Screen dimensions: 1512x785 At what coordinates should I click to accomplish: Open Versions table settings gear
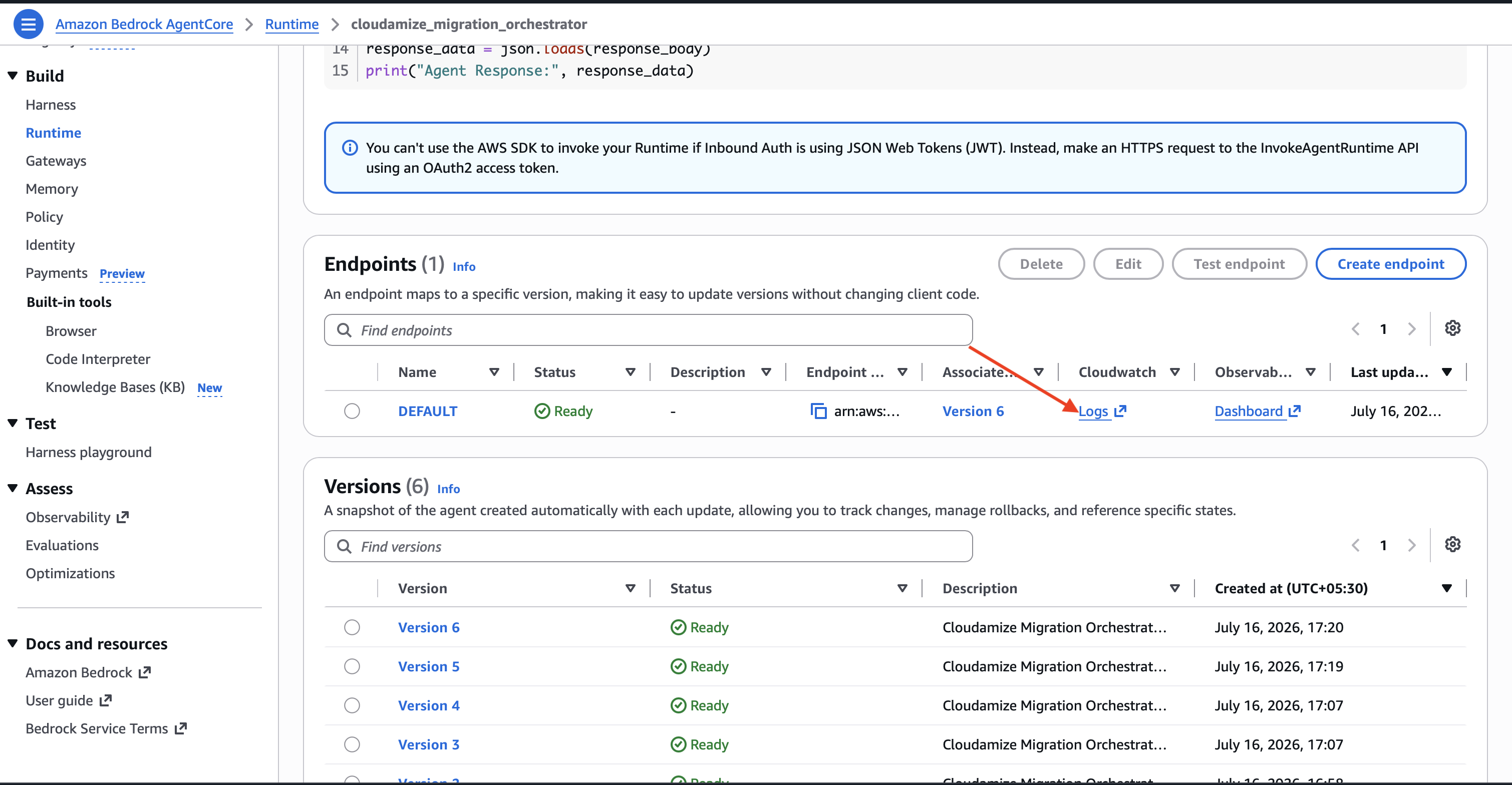click(1452, 545)
